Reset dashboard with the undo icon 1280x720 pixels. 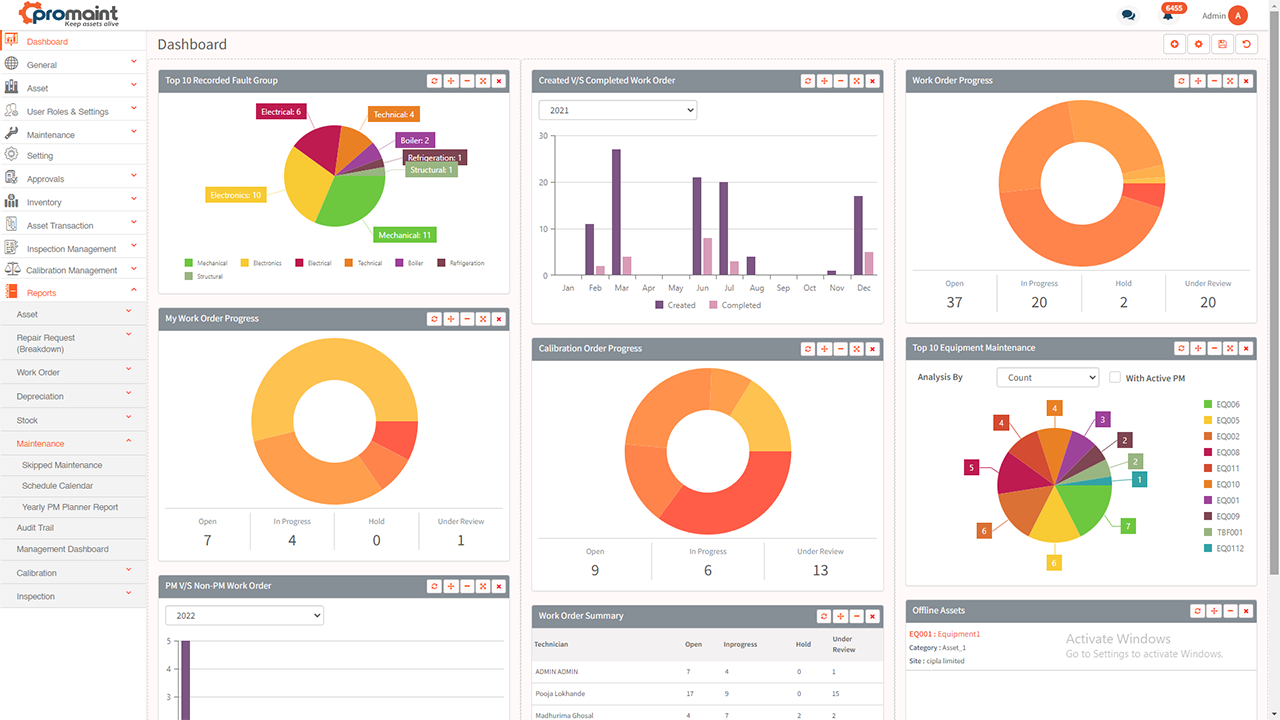pyautogui.click(x=1246, y=44)
